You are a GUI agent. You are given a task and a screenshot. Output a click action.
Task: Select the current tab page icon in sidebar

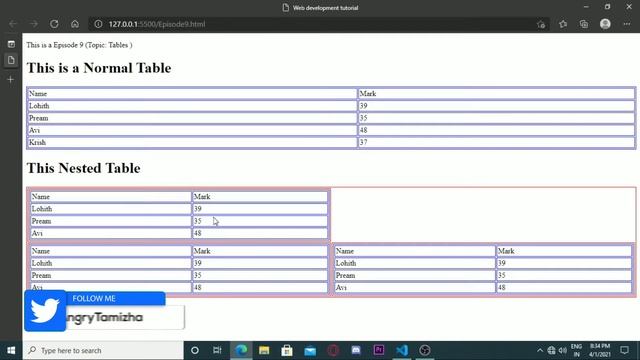(11, 60)
